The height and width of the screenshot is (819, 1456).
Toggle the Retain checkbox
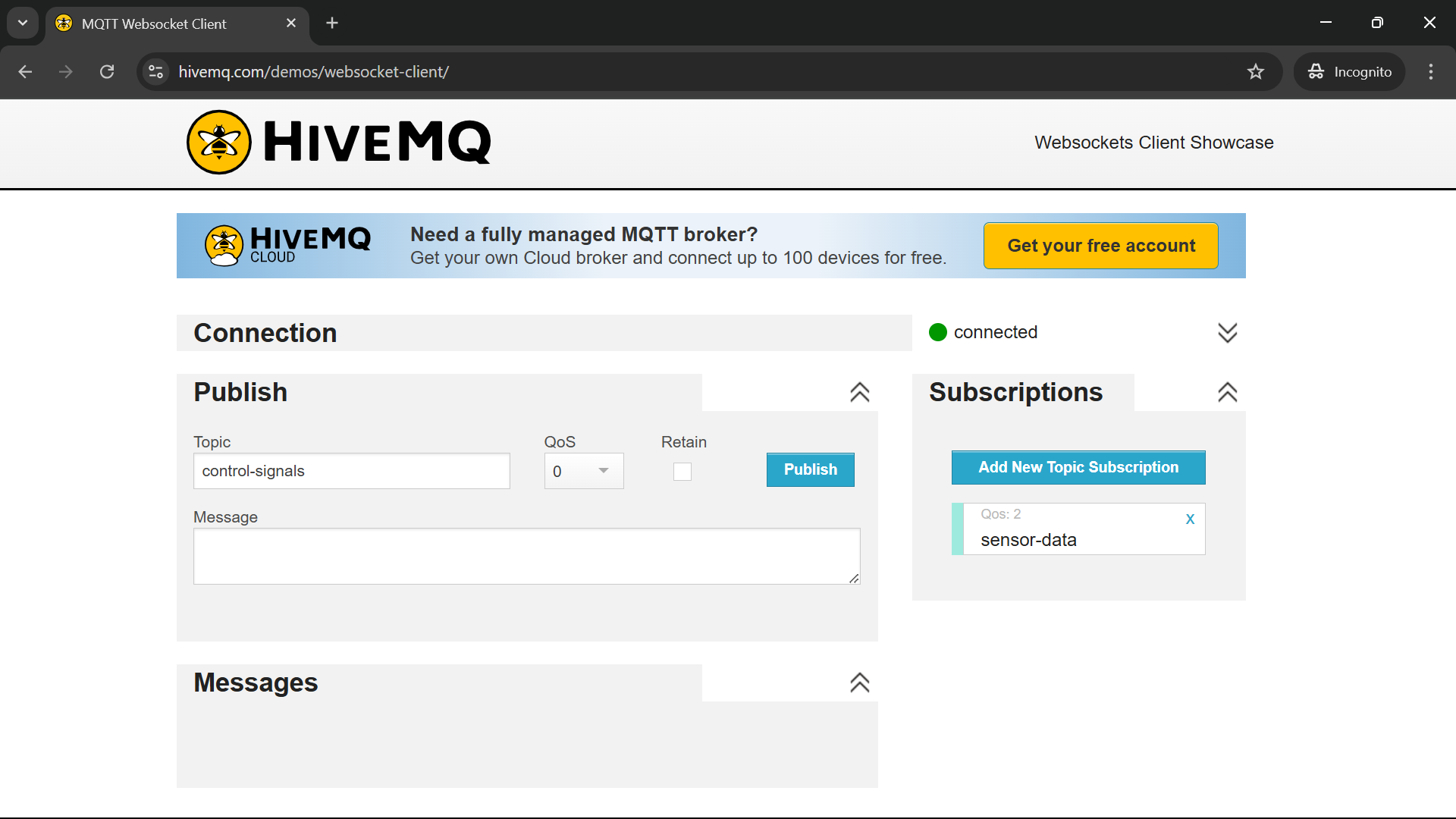[x=682, y=472]
